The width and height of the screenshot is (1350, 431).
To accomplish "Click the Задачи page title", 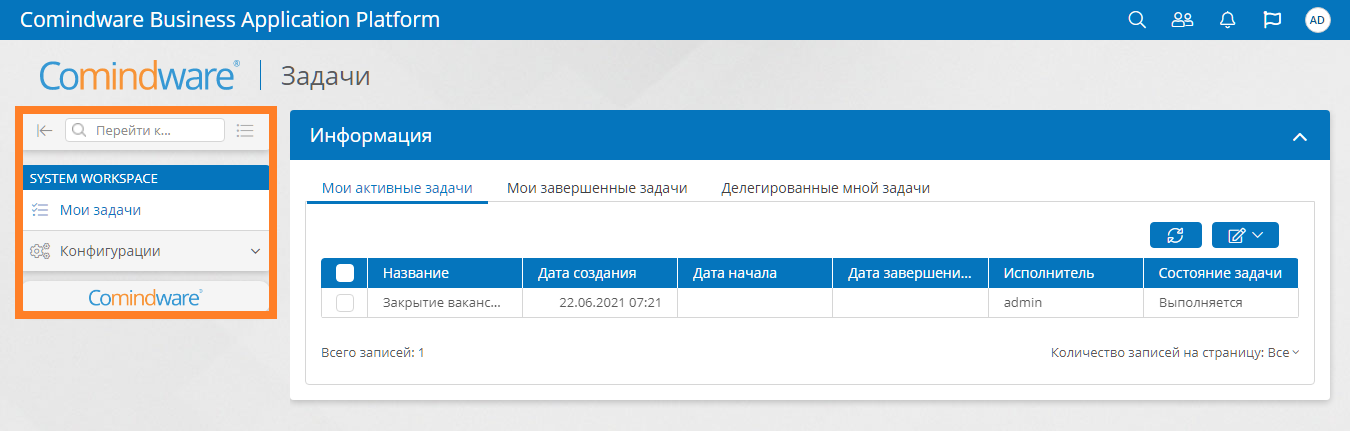I will coord(326,76).
